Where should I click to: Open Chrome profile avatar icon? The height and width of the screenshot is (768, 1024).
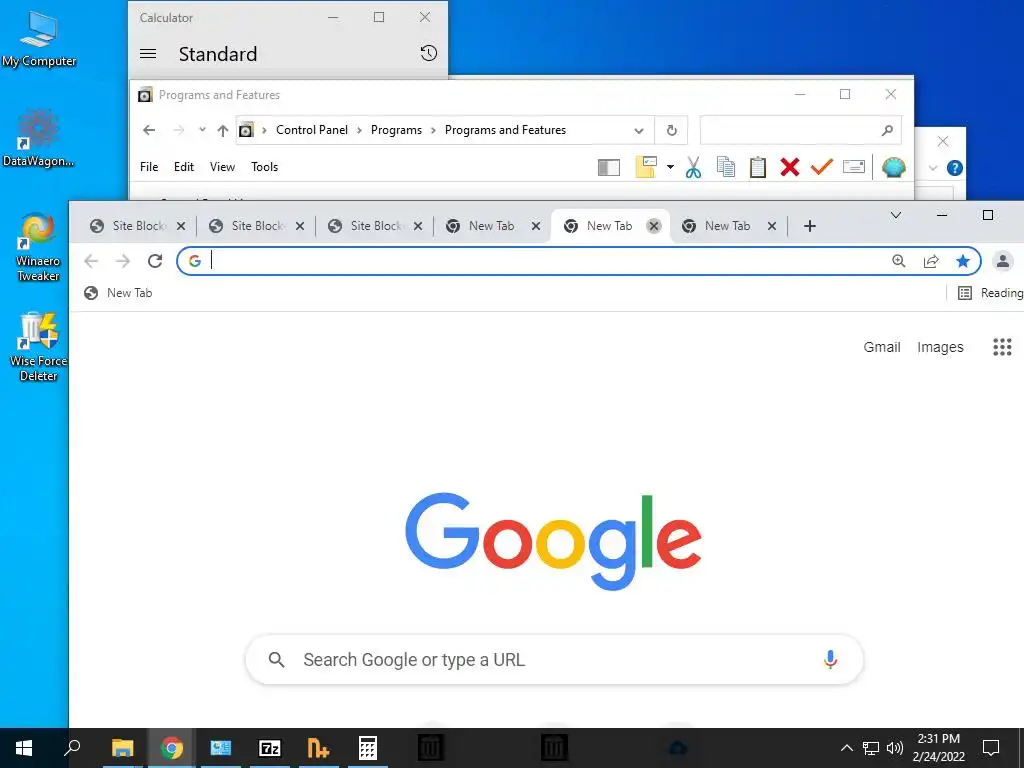tap(1002, 261)
